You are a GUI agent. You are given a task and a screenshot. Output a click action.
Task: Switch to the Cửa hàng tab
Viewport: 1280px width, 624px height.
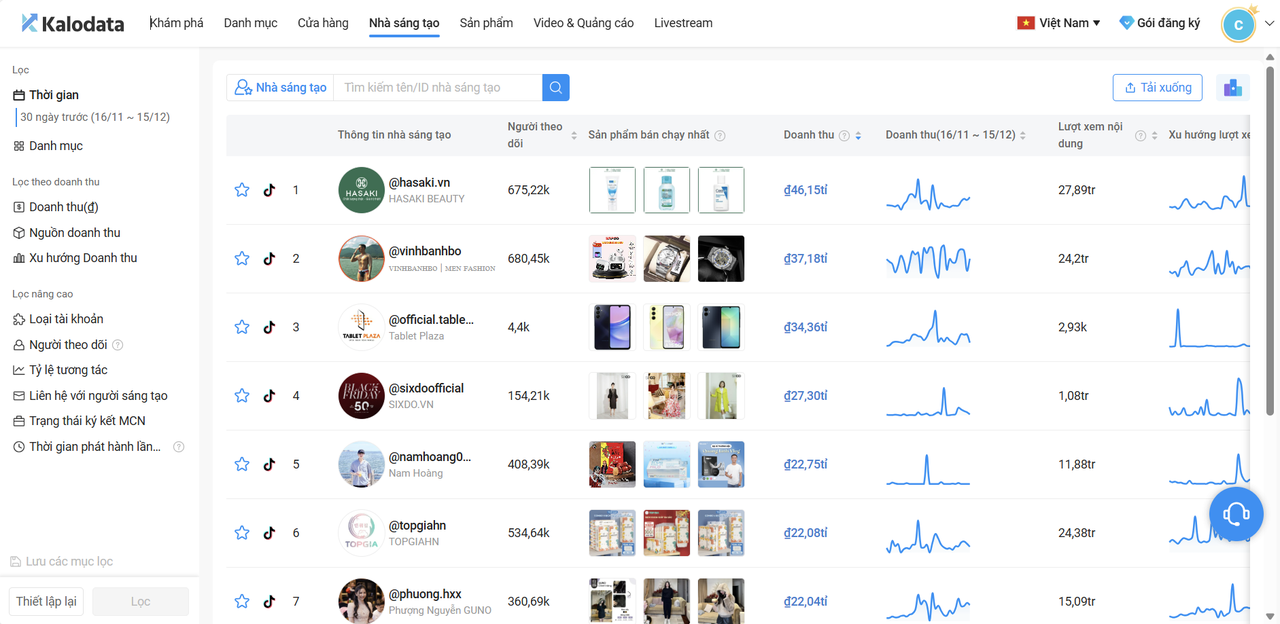click(323, 23)
